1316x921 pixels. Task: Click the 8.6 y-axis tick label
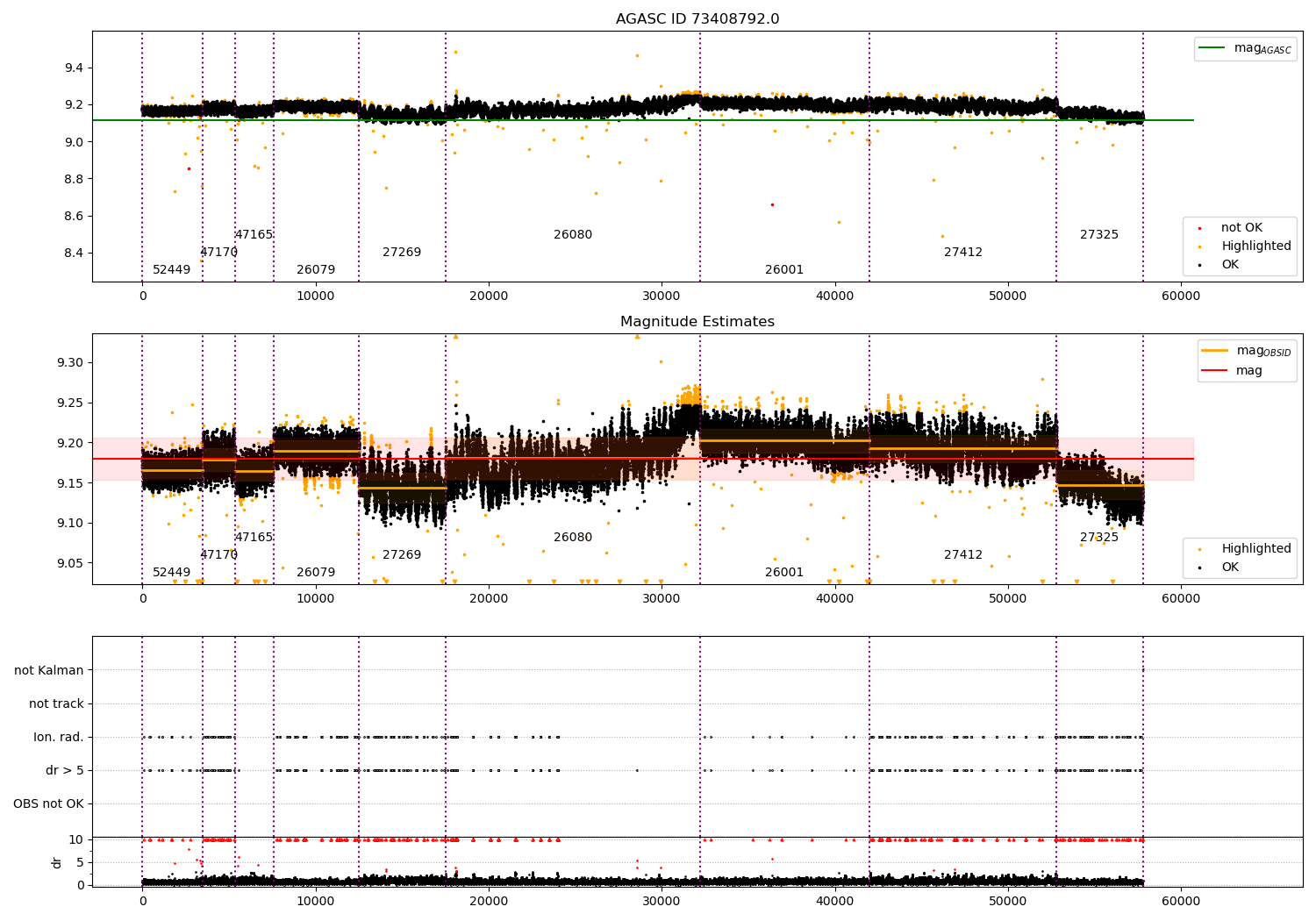tap(73, 217)
